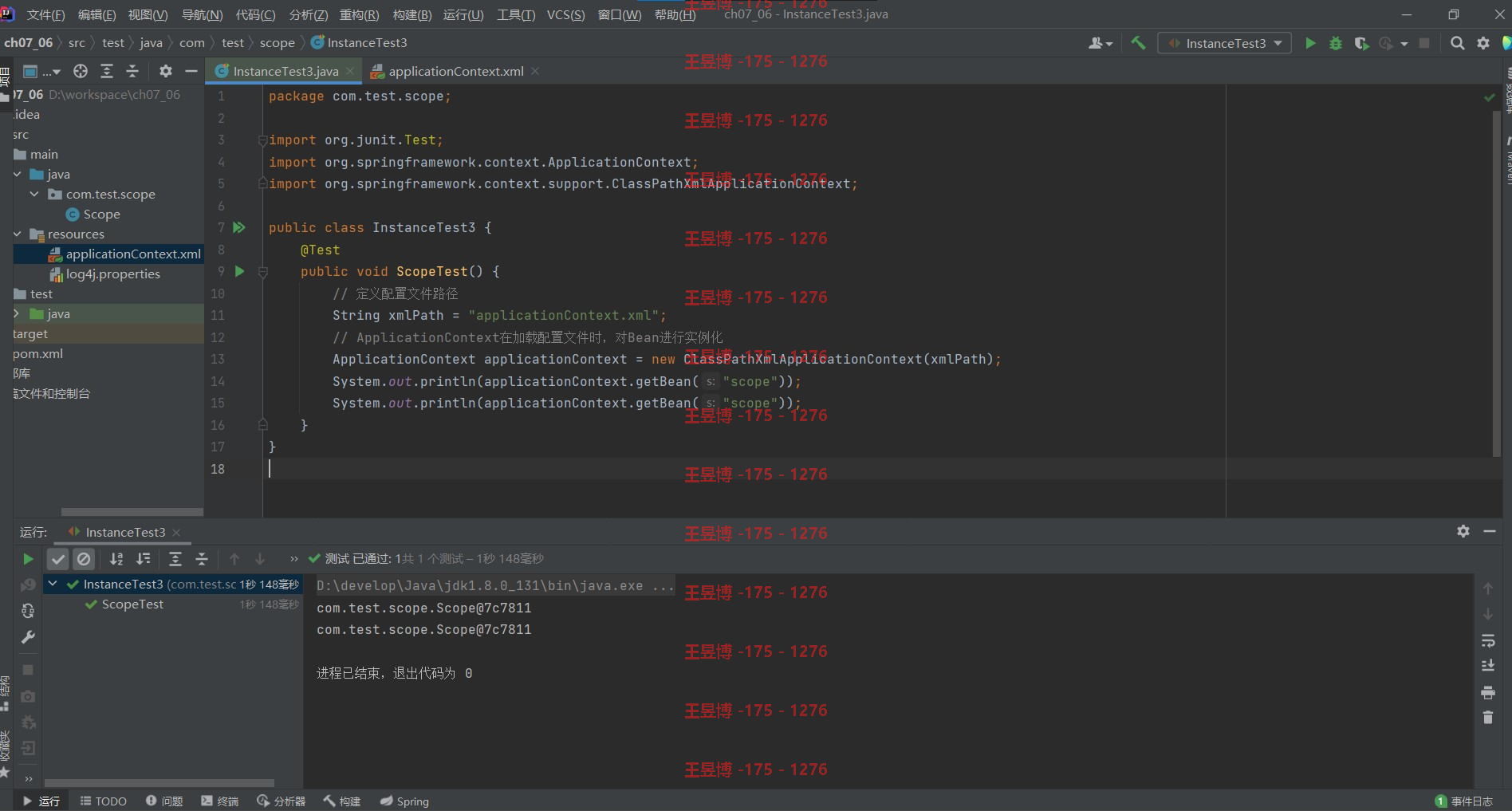Open 事件日志 event log
1512x811 pixels.
click(x=1464, y=801)
